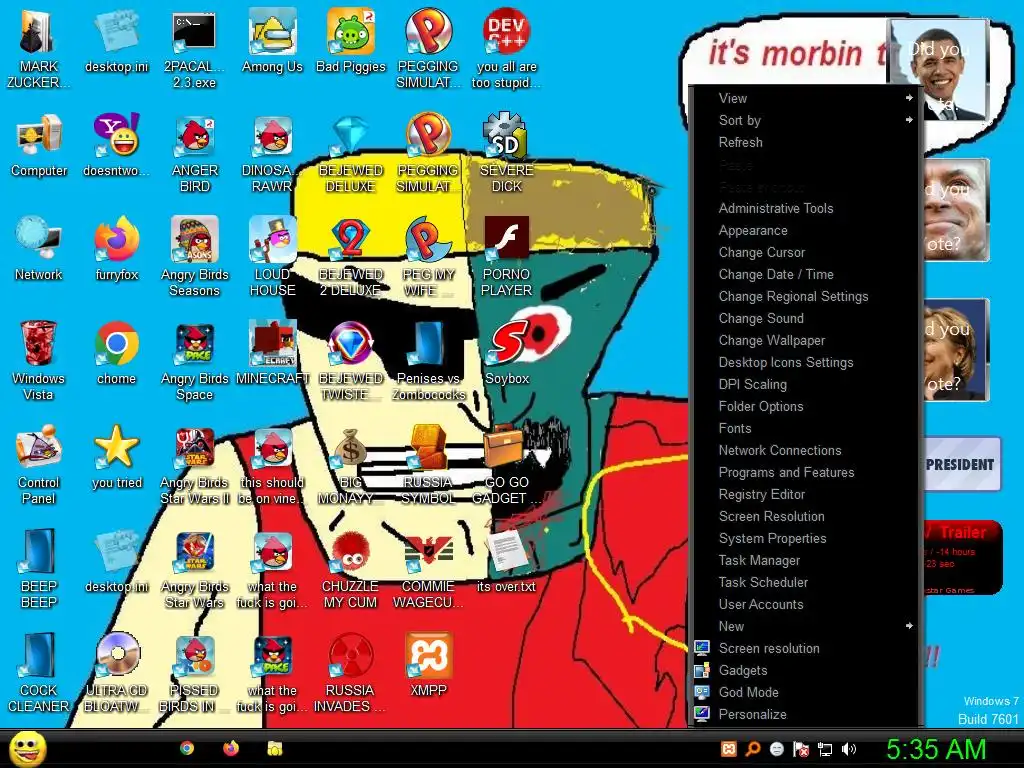This screenshot has width=1024, height=768.
Task: Expand the Sort by submenu
Action: 807,120
